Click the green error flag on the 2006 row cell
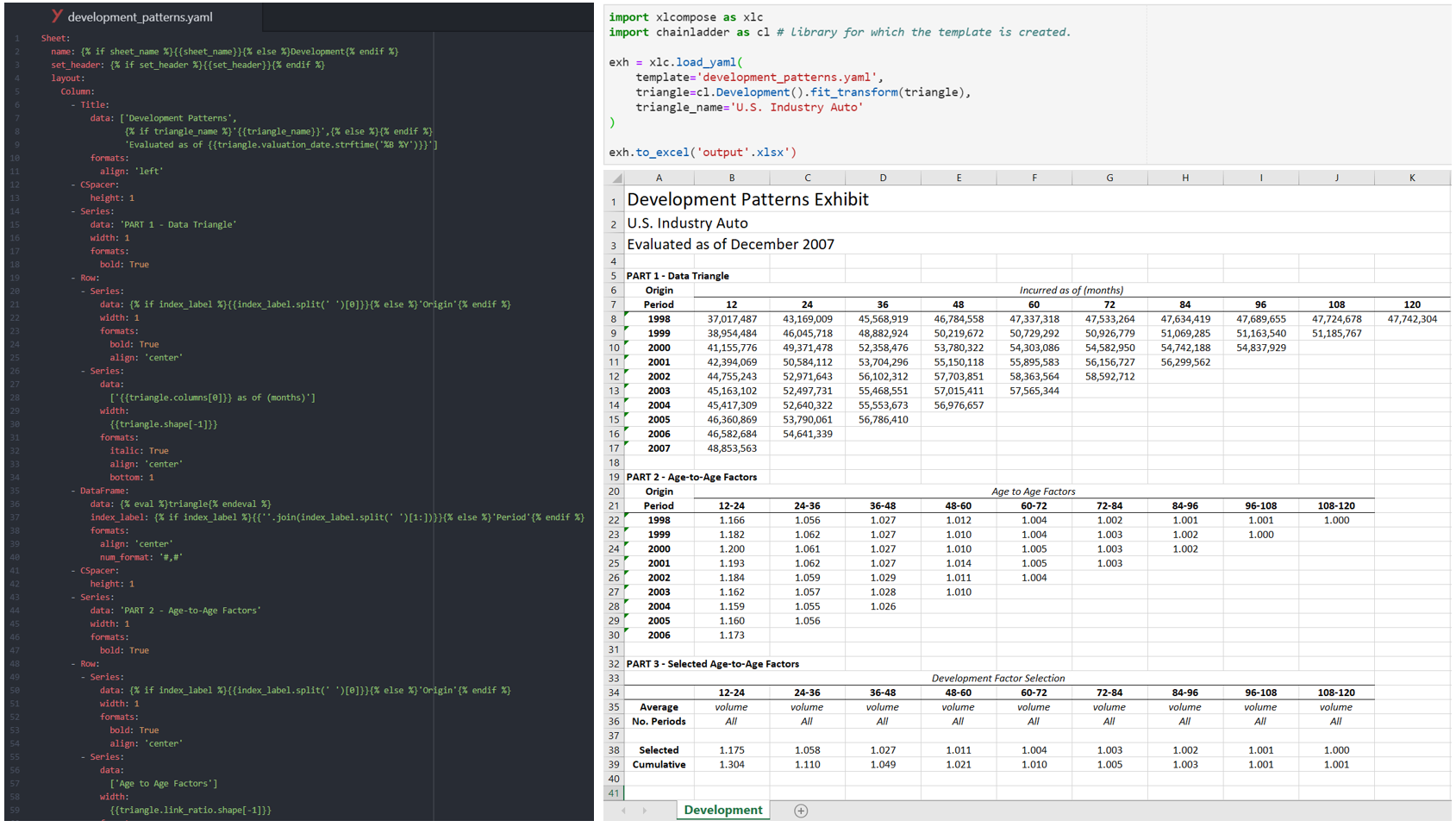The height and width of the screenshot is (827, 1456). [628, 430]
